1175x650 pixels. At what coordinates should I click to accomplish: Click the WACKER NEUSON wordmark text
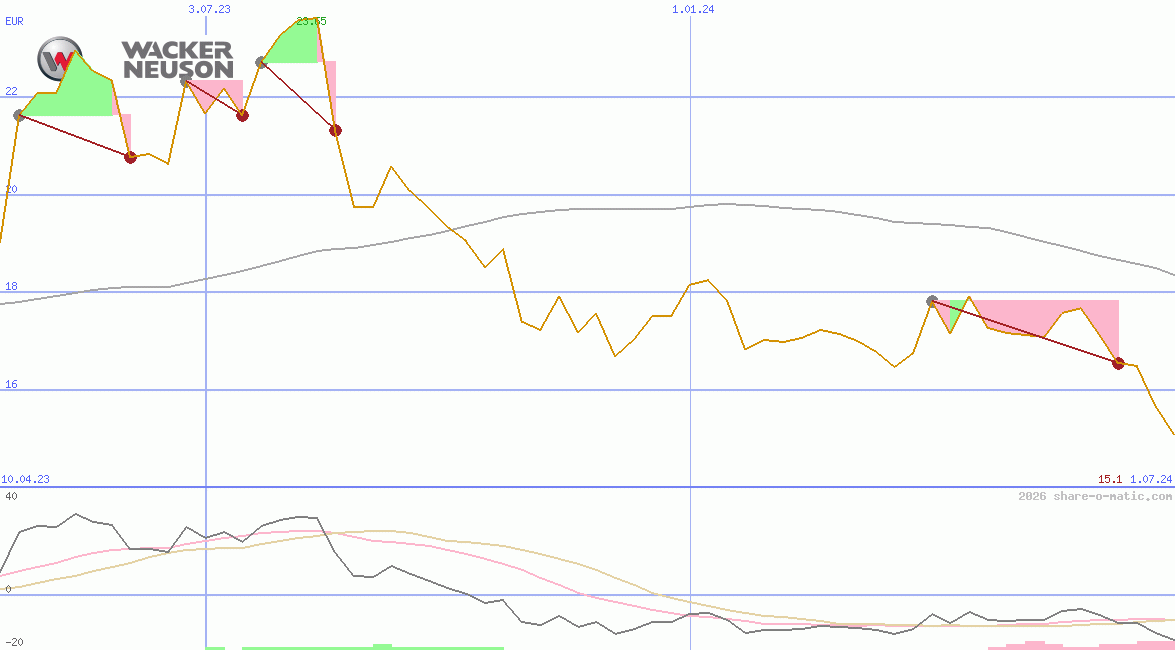pos(177,60)
